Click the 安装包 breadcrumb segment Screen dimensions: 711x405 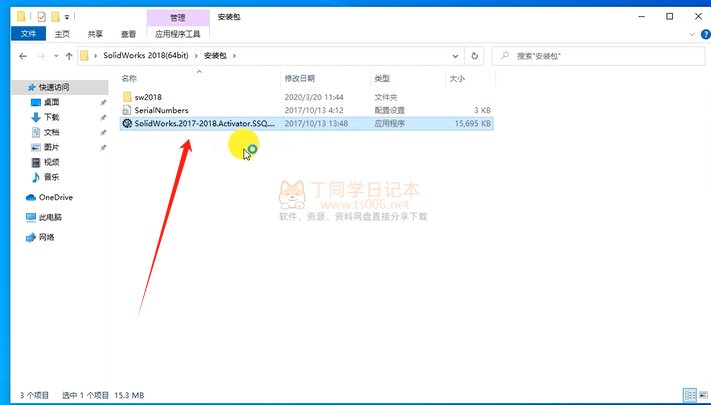pyautogui.click(x=215, y=56)
